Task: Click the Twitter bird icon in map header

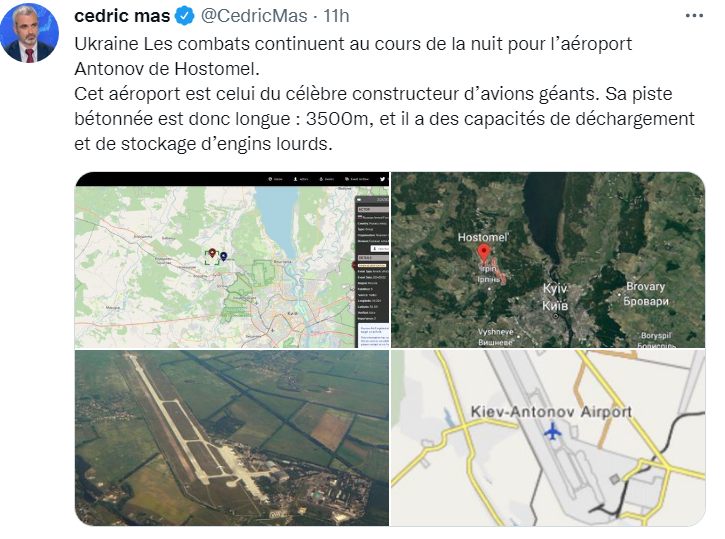Action: [x=381, y=178]
